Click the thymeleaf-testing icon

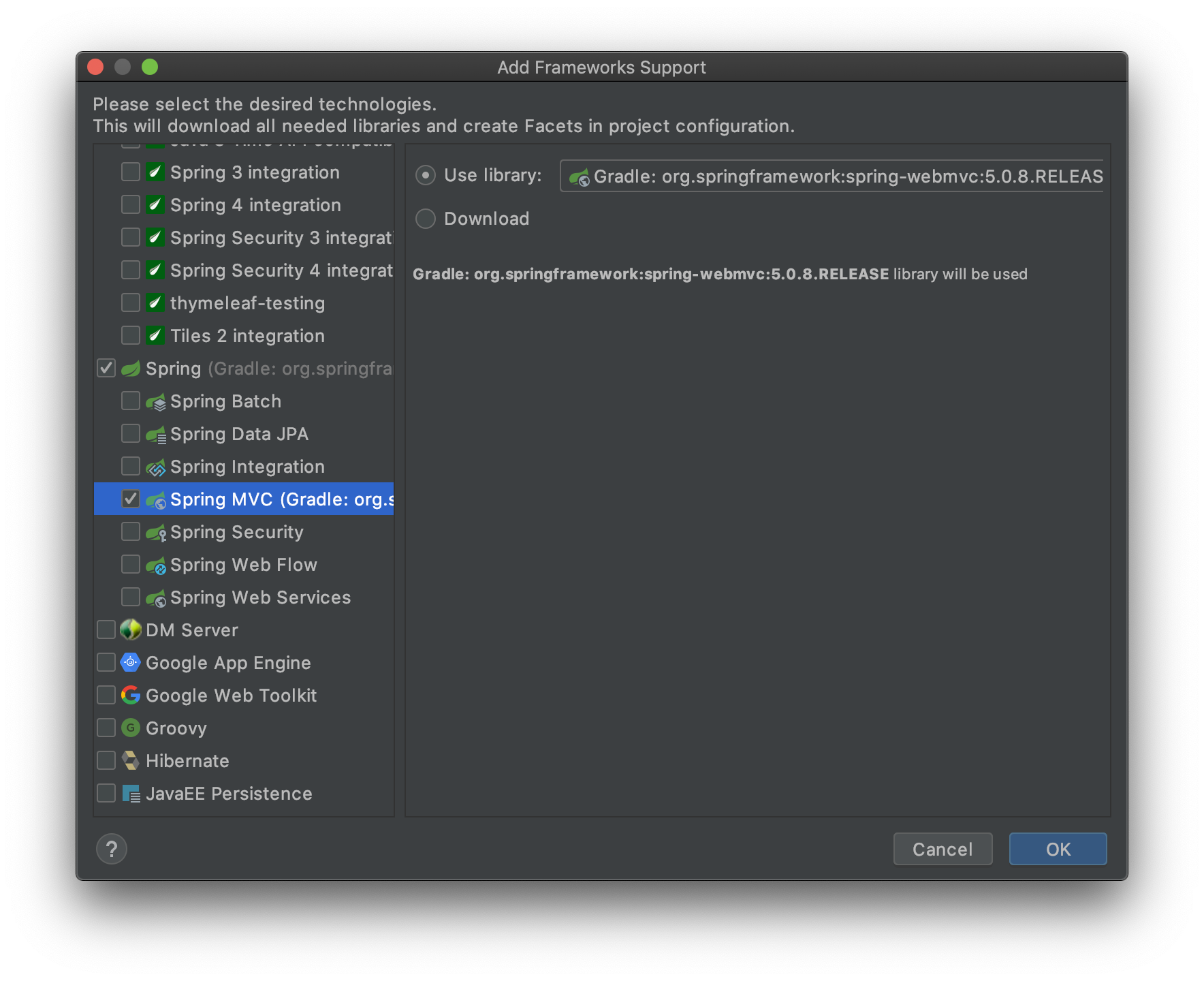(x=155, y=302)
